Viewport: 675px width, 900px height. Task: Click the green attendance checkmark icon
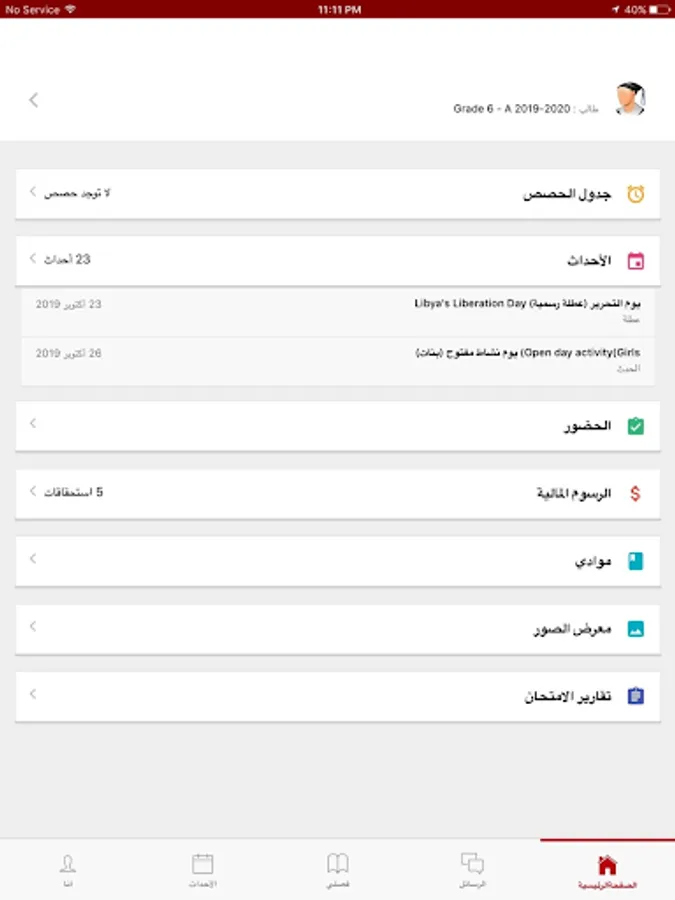point(636,427)
